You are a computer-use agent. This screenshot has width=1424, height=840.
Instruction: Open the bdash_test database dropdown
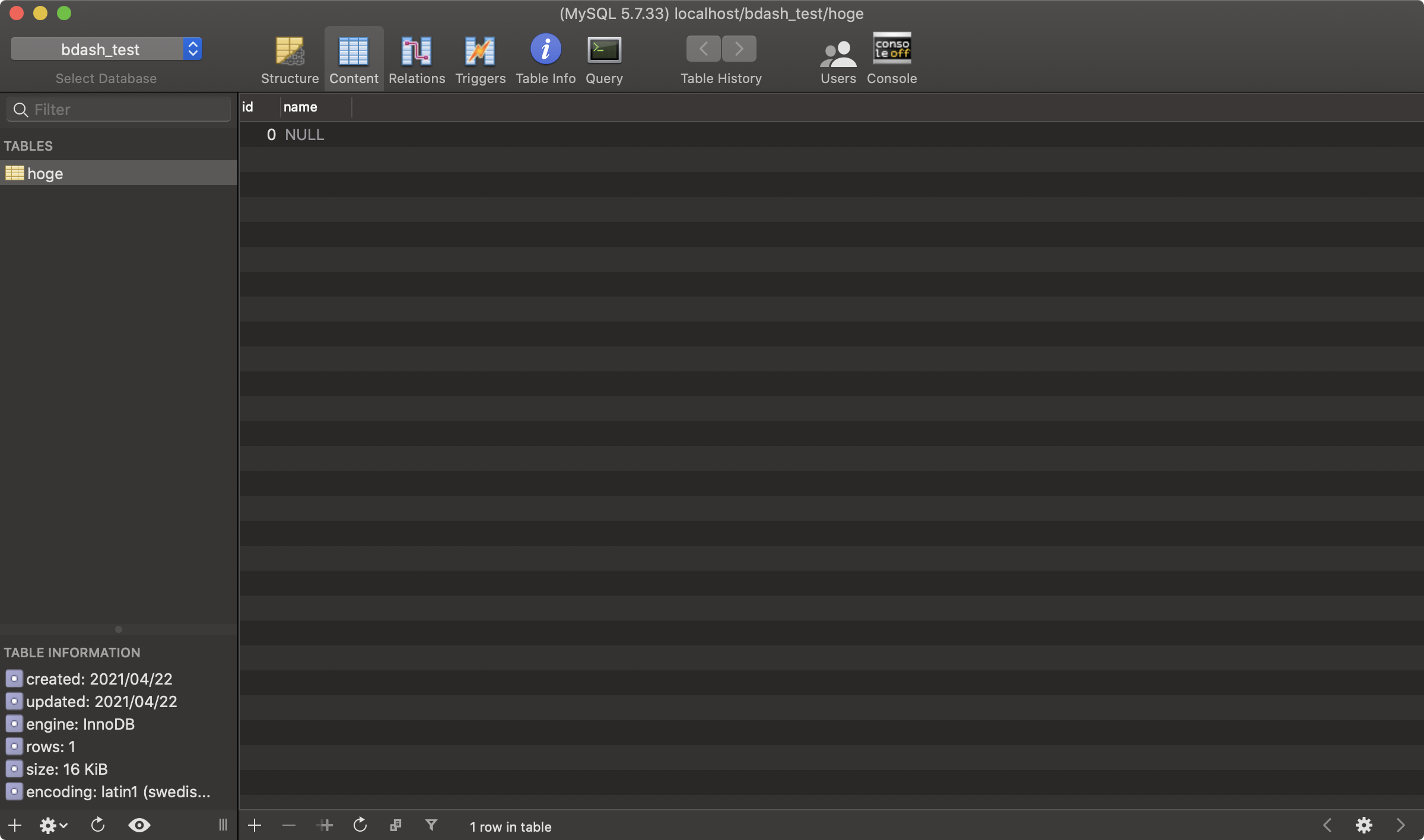coord(107,49)
